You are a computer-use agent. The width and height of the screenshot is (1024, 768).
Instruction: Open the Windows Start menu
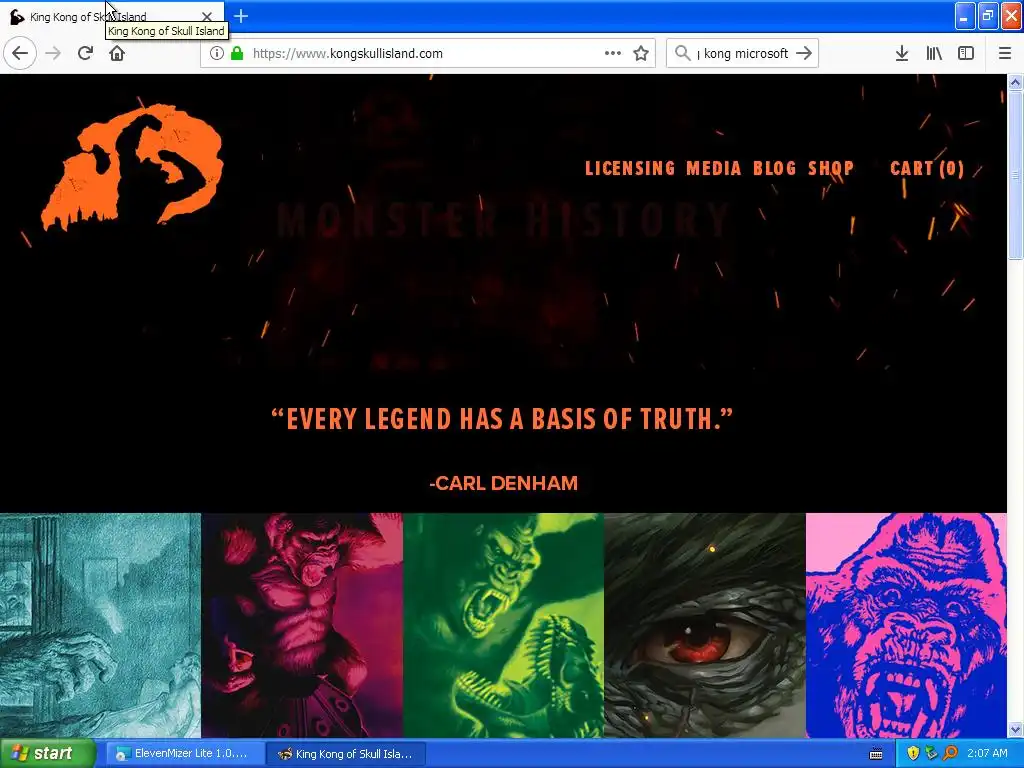(47, 754)
